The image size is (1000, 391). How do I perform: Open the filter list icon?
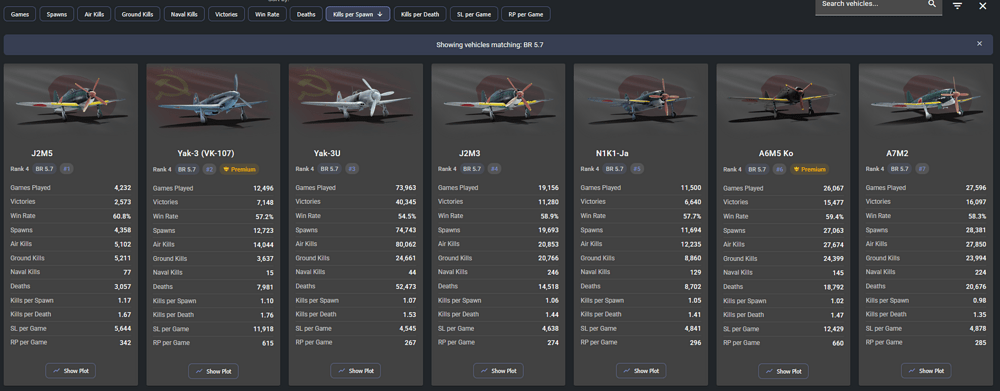coord(957,6)
